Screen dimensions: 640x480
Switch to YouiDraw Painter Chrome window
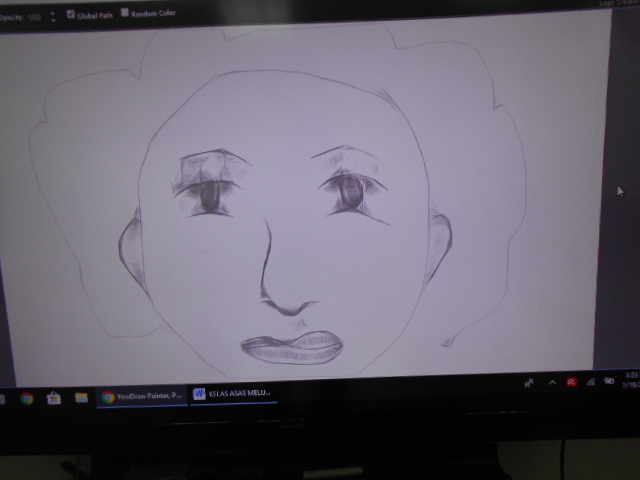tap(142, 396)
